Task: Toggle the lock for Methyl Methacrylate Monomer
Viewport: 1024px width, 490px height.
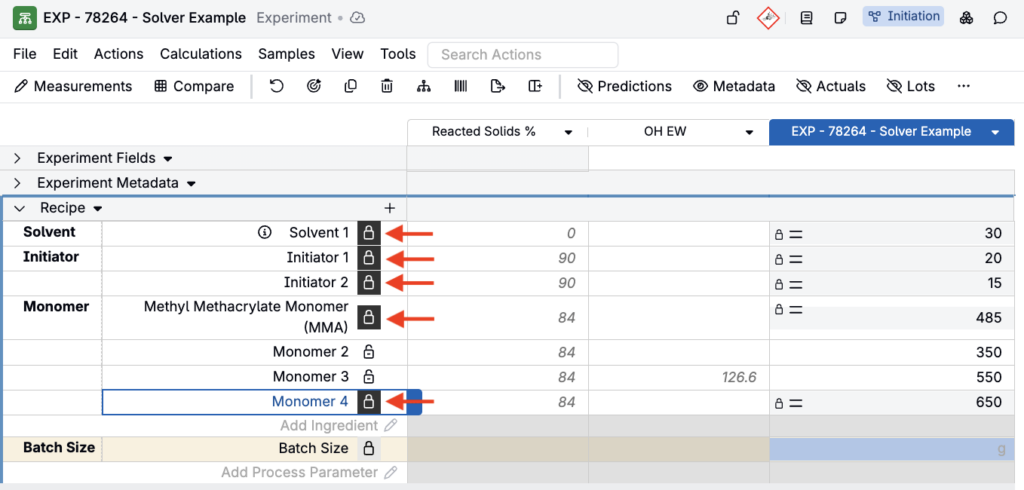Action: click(369, 318)
